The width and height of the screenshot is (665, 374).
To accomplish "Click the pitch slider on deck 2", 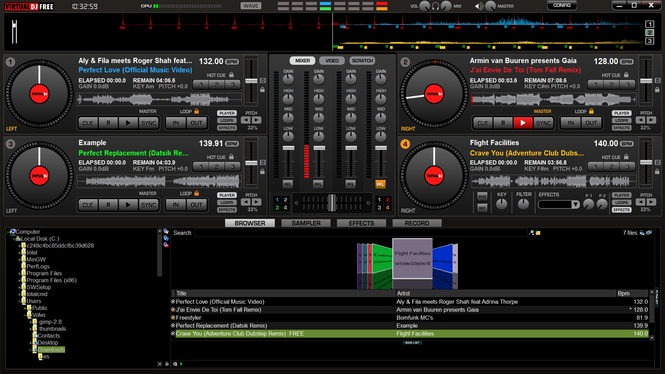I will coord(646,81).
